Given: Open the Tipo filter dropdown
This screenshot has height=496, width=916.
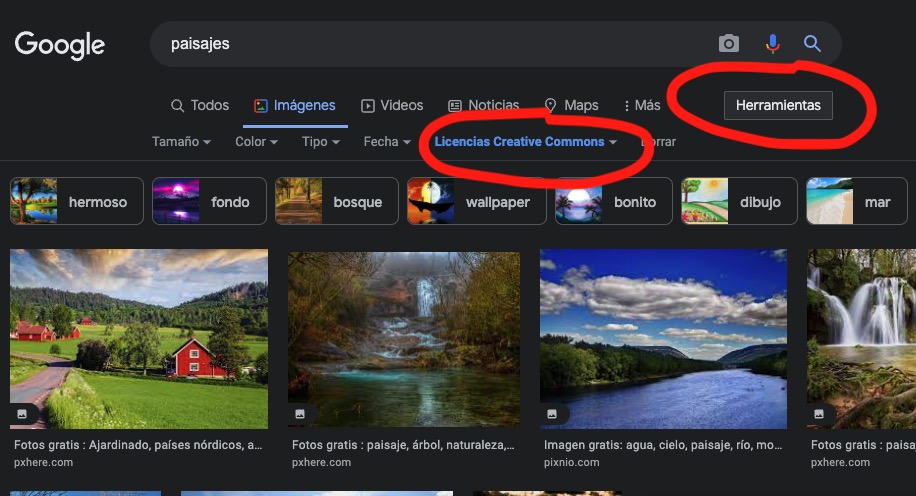Looking at the screenshot, I should [320, 141].
